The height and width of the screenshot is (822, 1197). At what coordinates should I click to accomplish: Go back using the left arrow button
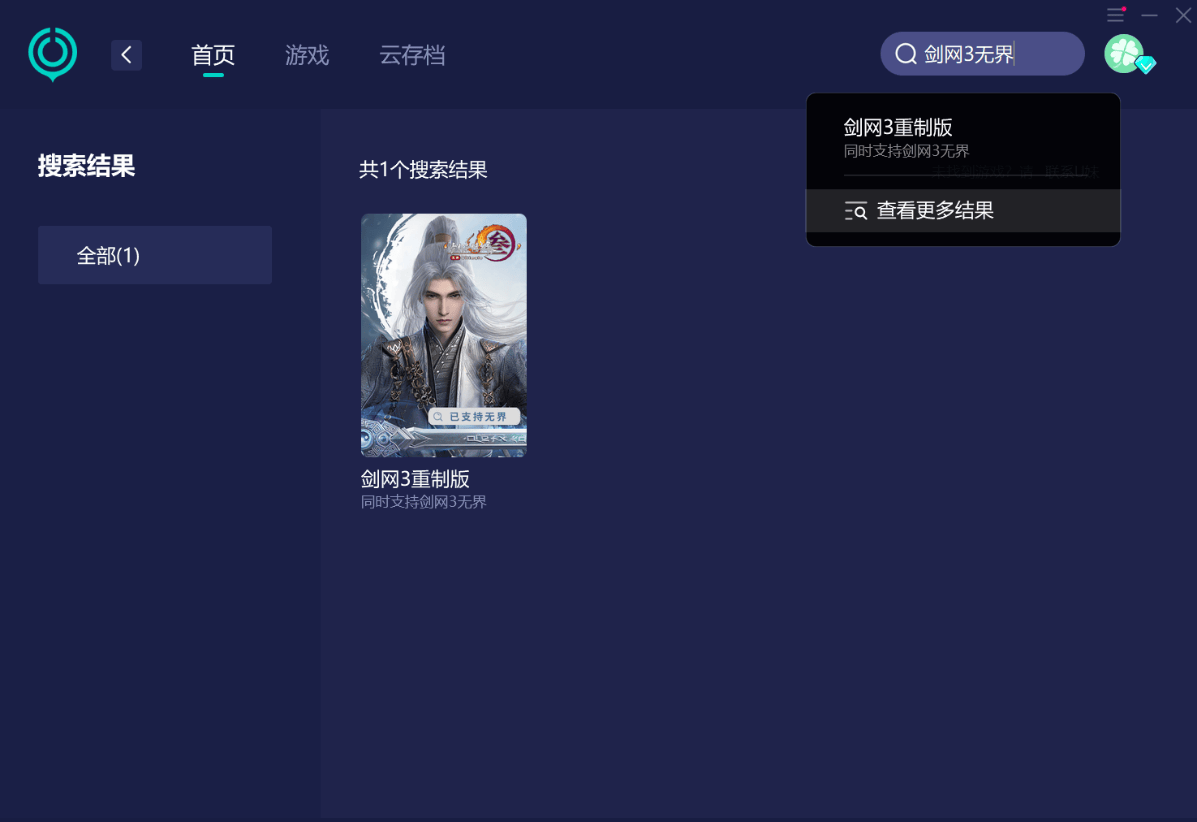pos(126,55)
